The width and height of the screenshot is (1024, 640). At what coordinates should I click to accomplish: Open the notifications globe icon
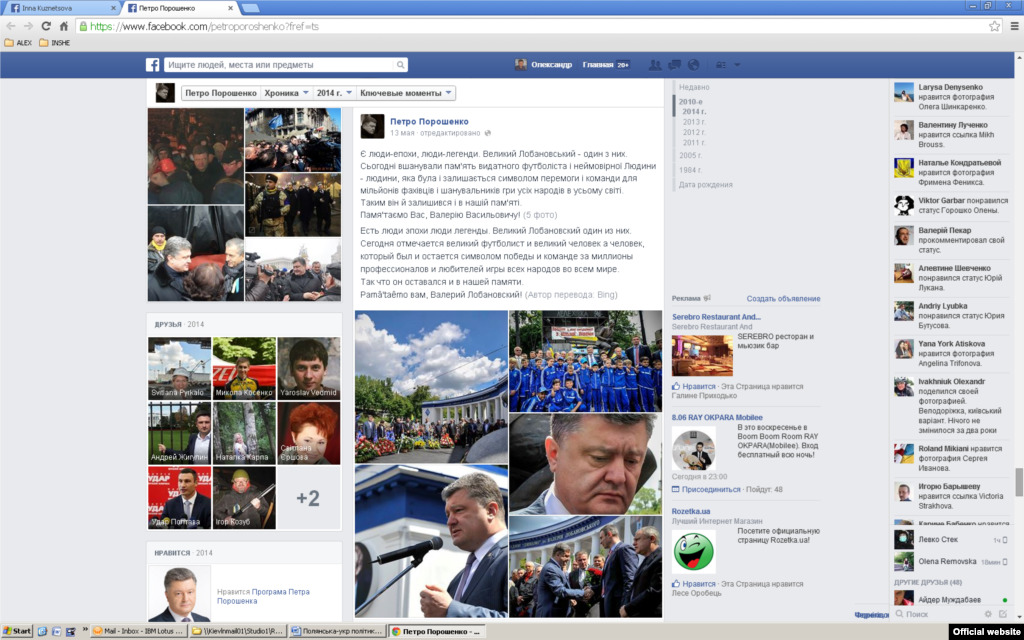click(693, 65)
